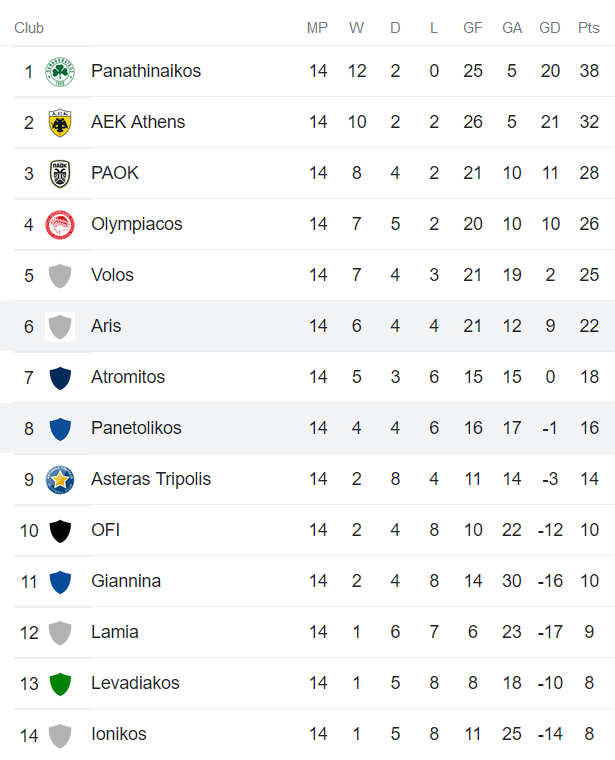Click the PAOK club crest icon
The height and width of the screenshot is (760, 615).
pyautogui.click(x=60, y=174)
